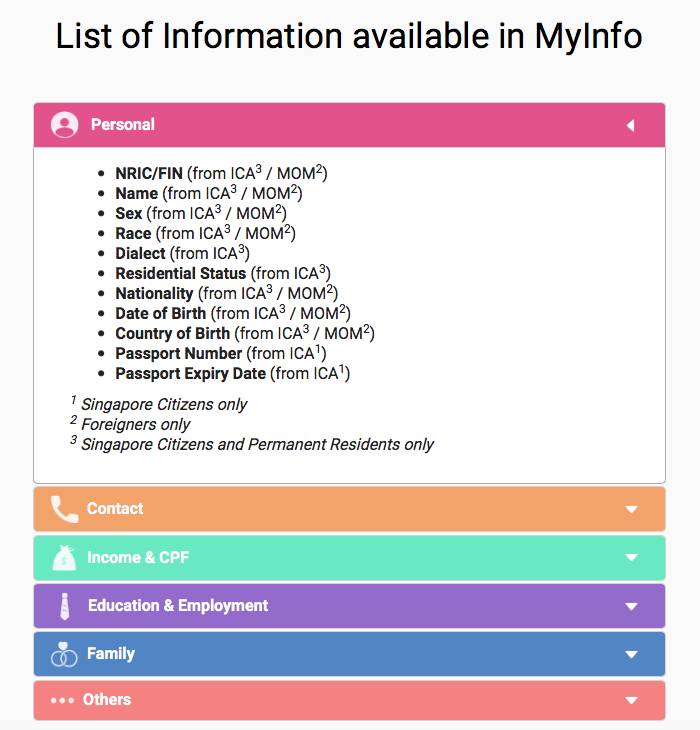Viewport: 700px width, 730px height.
Task: Click the Contact phone handset icon
Action: (x=65, y=509)
